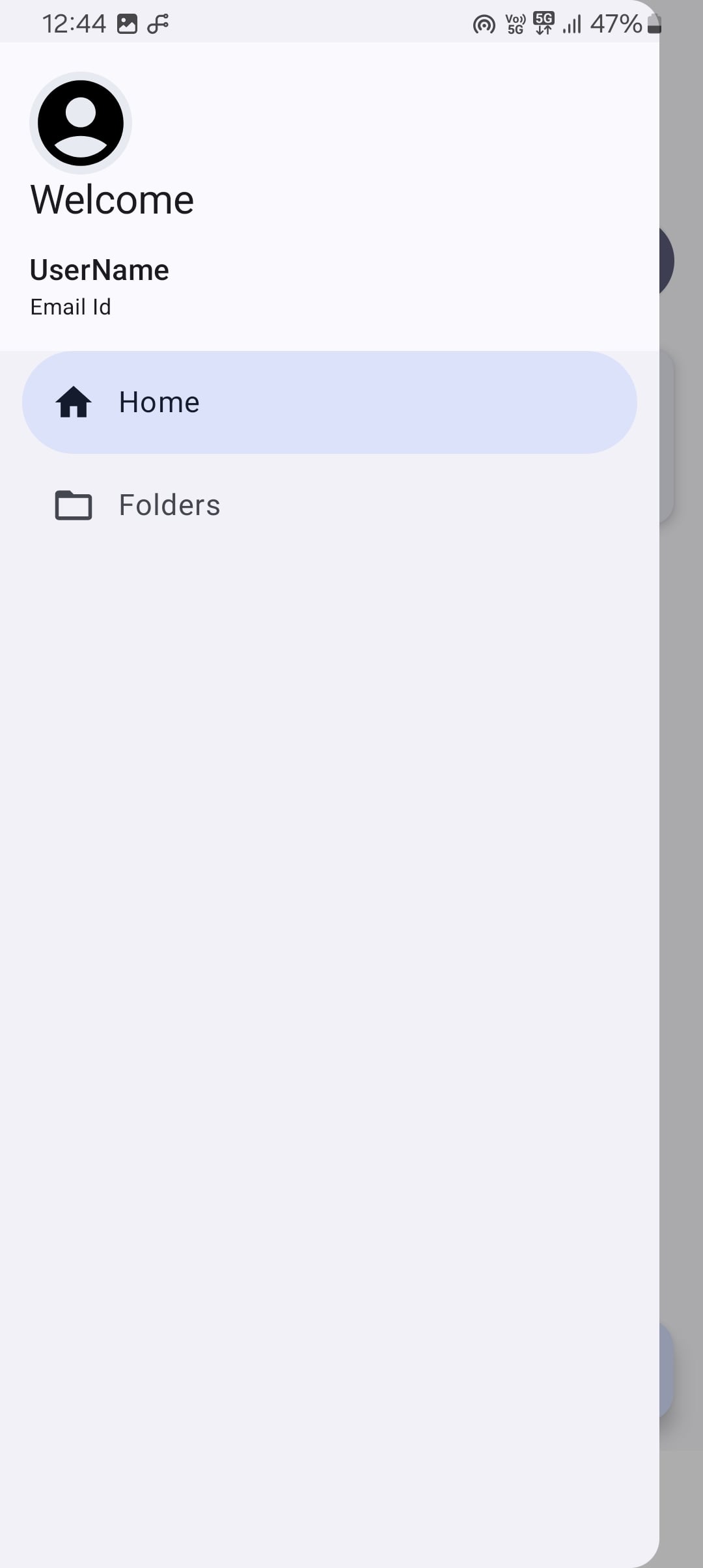Open Home navigation item

pos(329,402)
